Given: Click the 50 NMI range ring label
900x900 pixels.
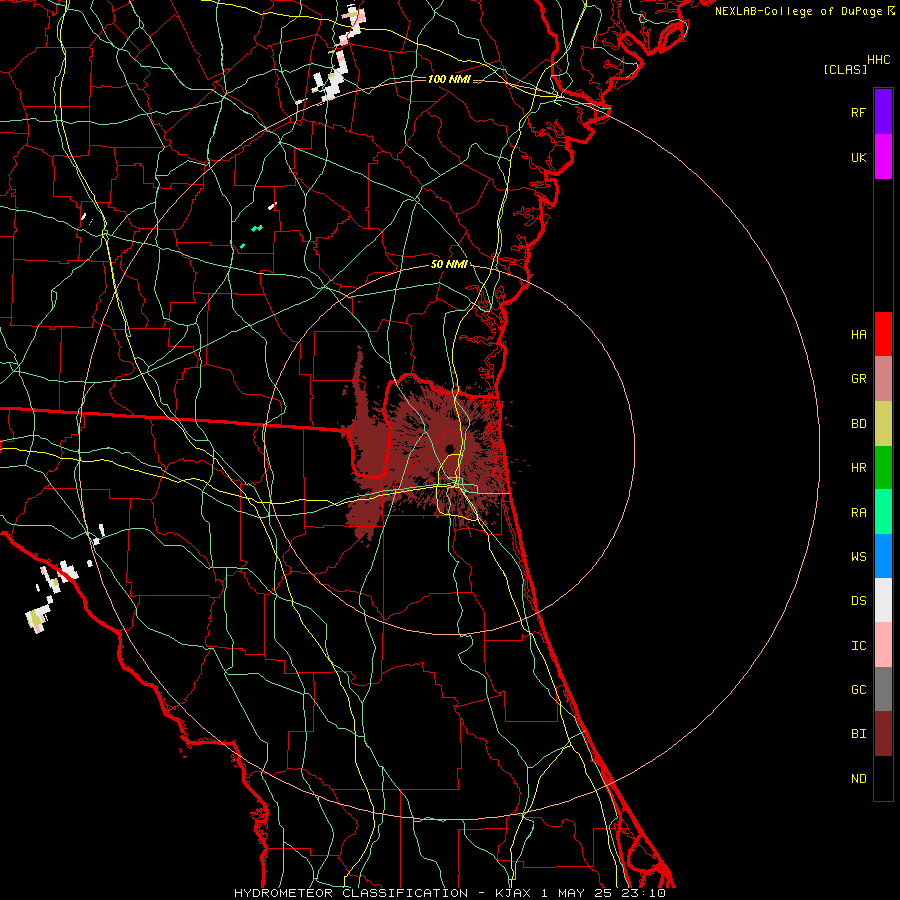Looking at the screenshot, I should coord(449,265).
